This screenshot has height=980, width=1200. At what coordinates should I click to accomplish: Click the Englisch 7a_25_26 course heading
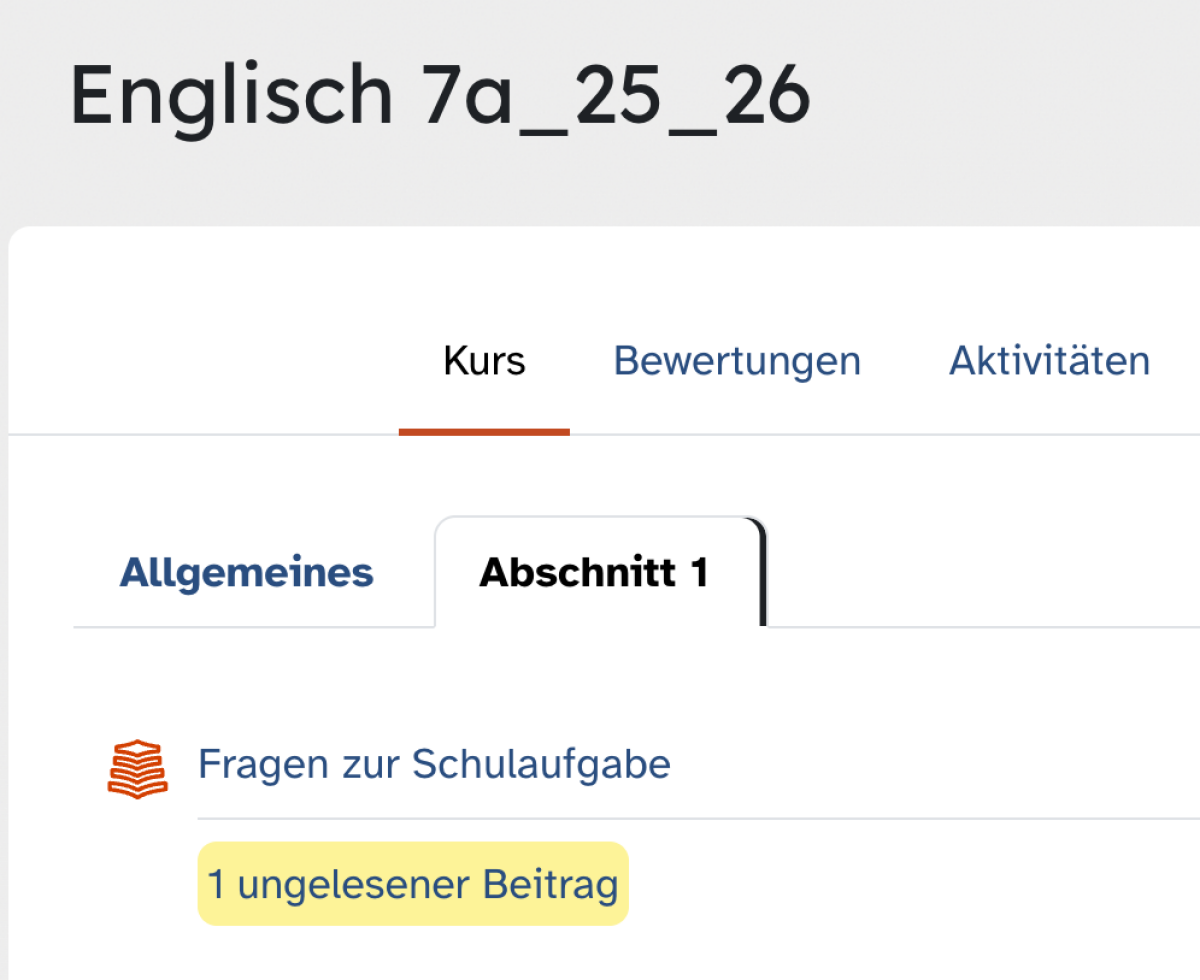pyautogui.click(x=440, y=95)
